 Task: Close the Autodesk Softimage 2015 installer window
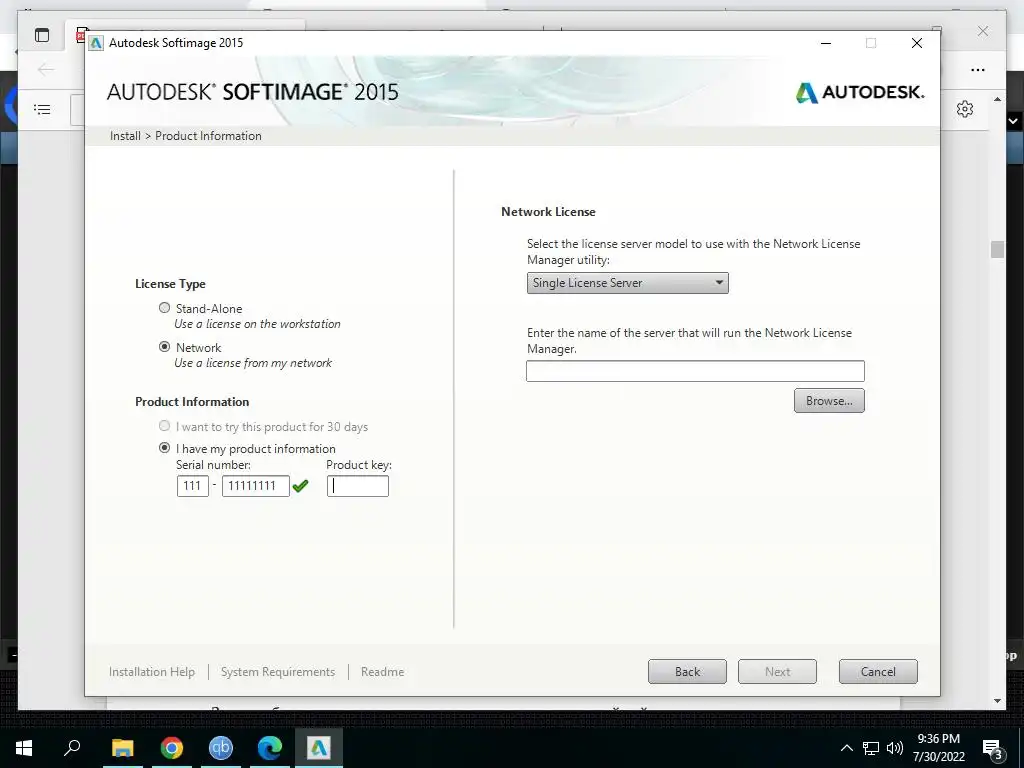917,43
